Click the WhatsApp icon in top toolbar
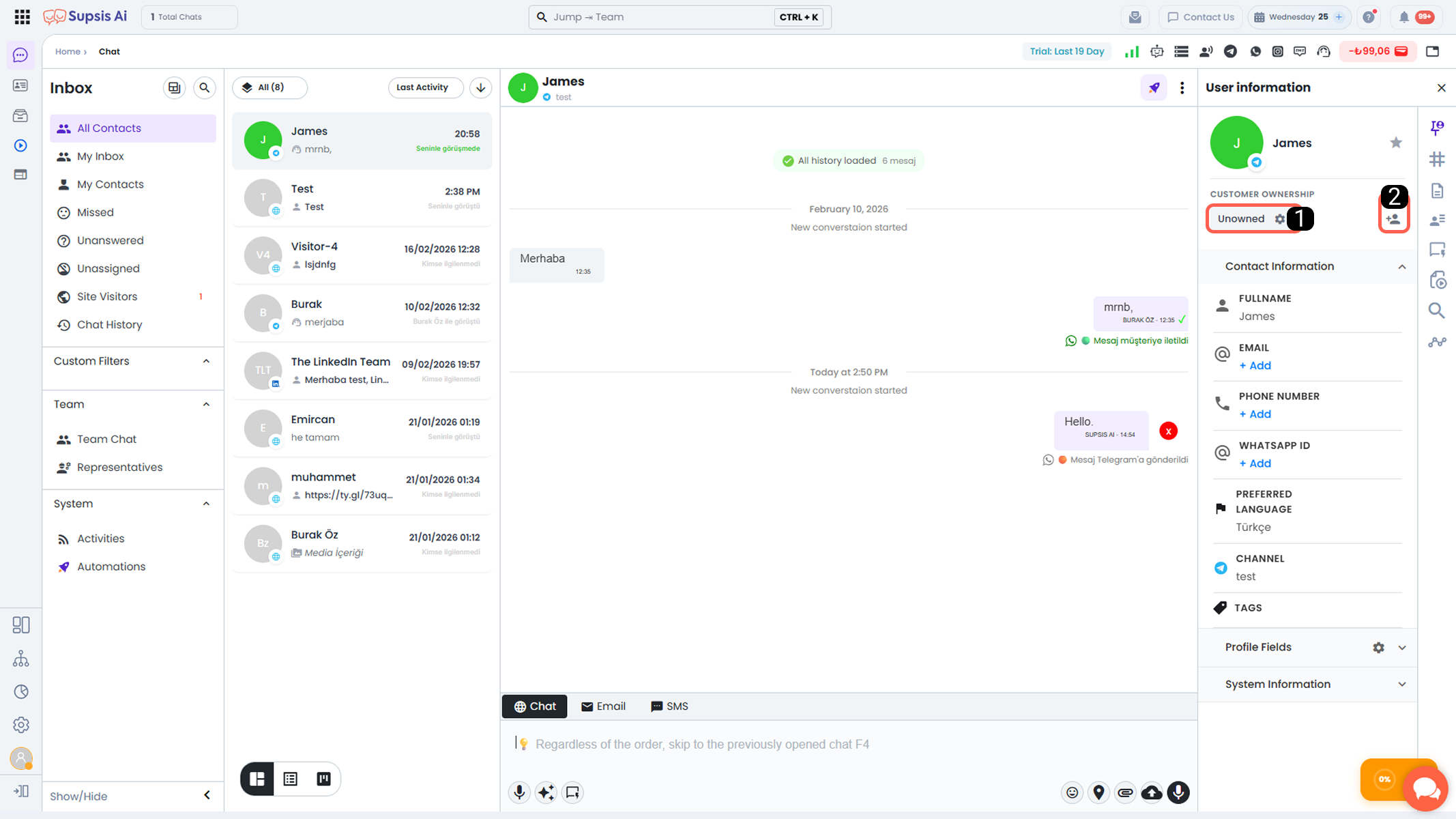The height and width of the screenshot is (819, 1456). pyautogui.click(x=1255, y=51)
